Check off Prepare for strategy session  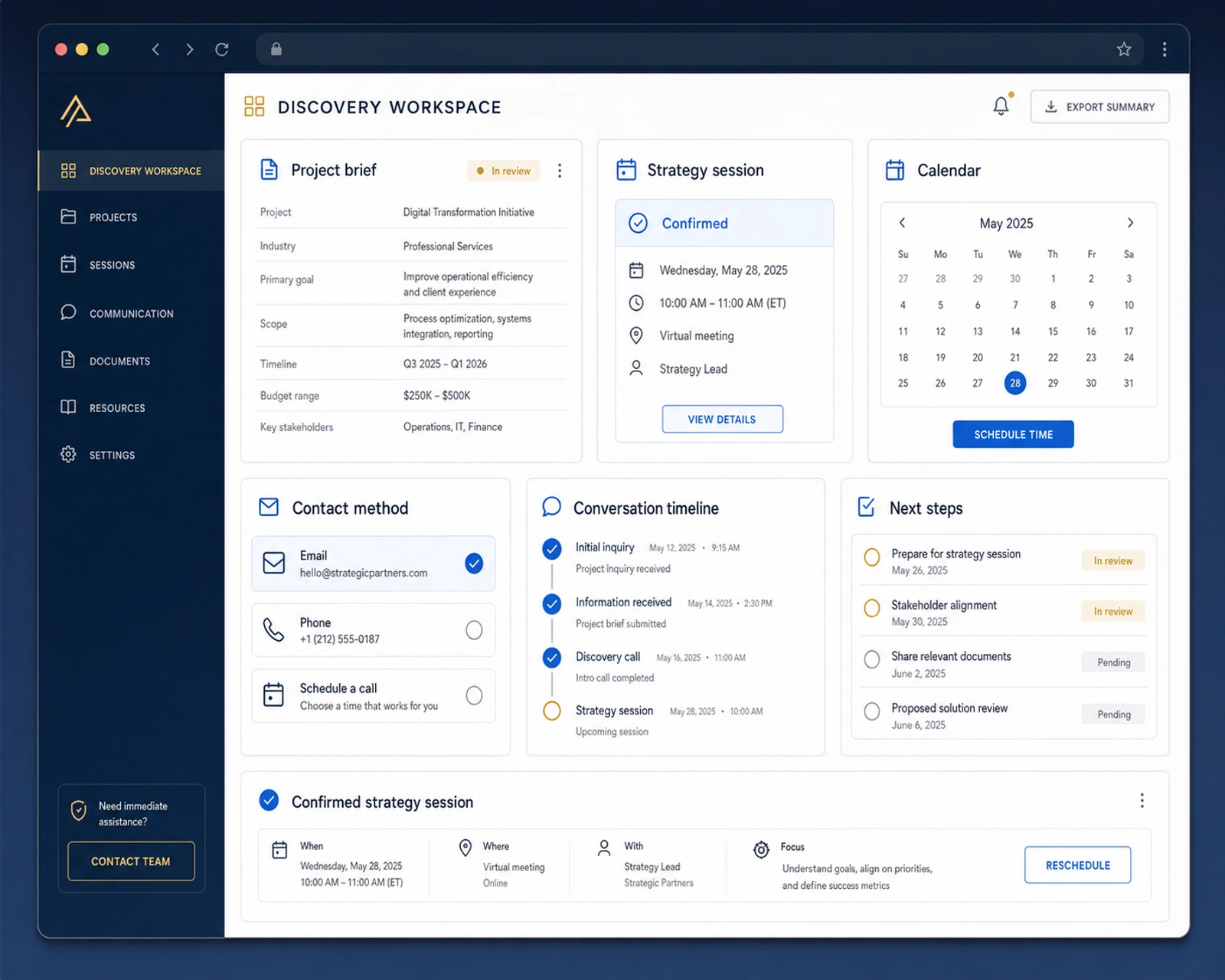871,557
